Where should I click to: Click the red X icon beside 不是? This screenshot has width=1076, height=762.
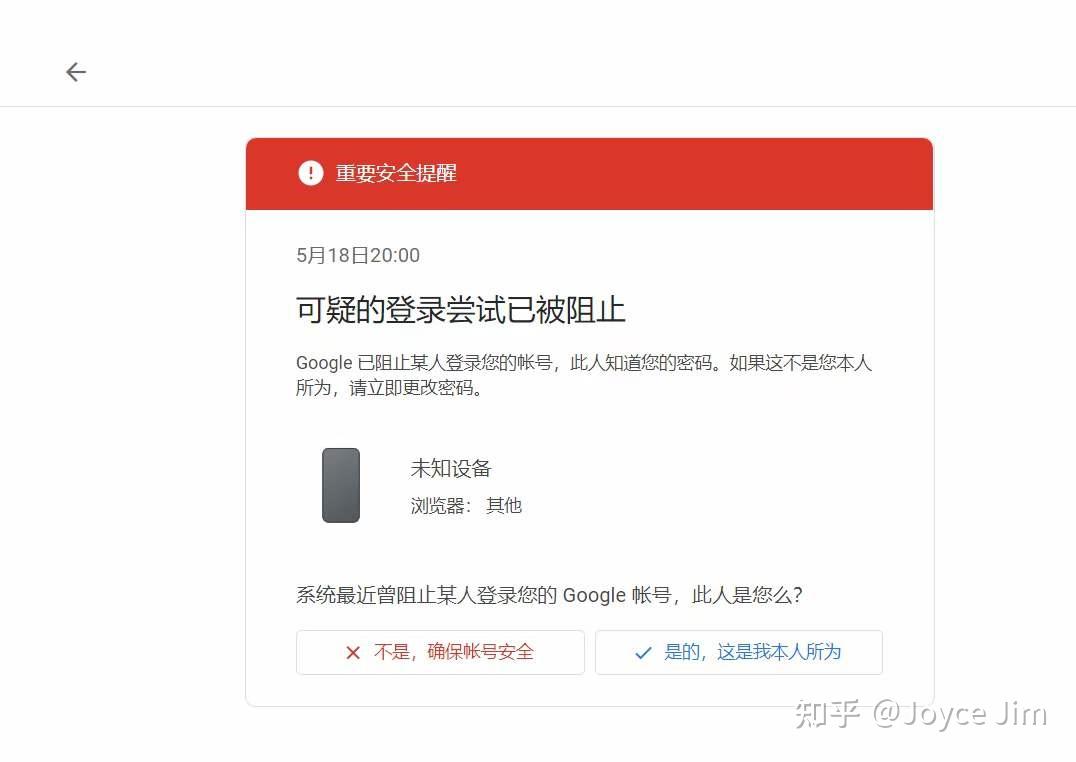point(353,652)
